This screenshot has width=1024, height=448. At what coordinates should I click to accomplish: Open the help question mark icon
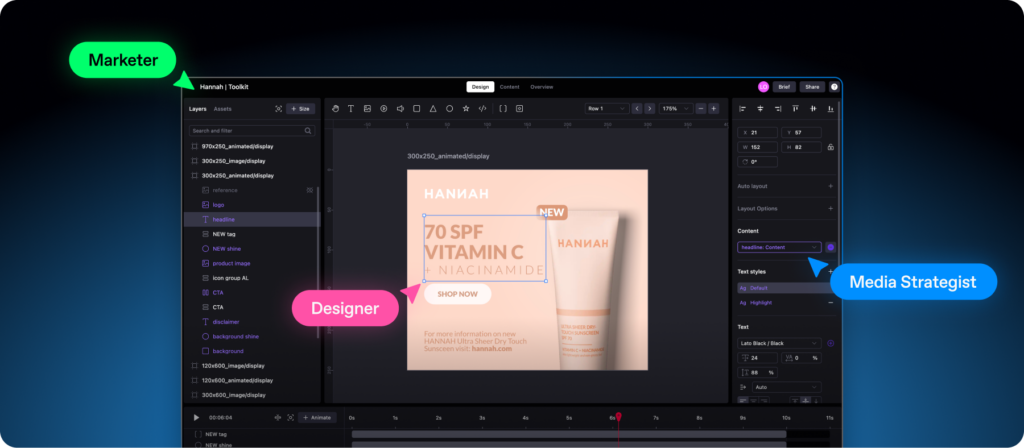point(834,87)
